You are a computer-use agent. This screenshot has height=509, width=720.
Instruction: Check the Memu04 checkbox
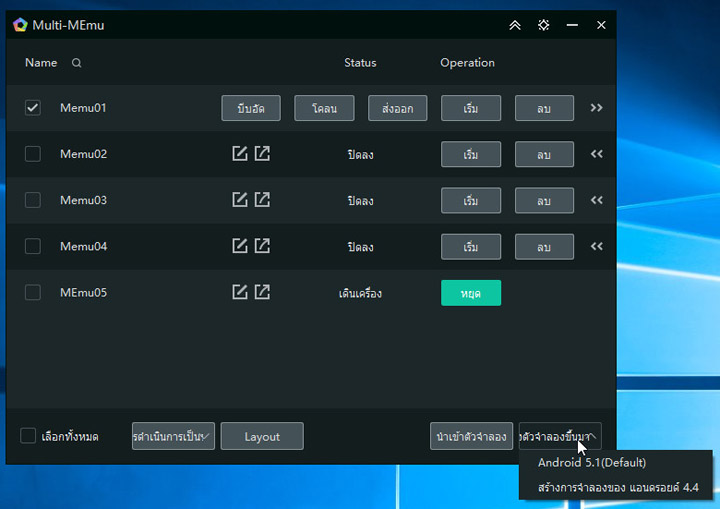[x=33, y=246]
